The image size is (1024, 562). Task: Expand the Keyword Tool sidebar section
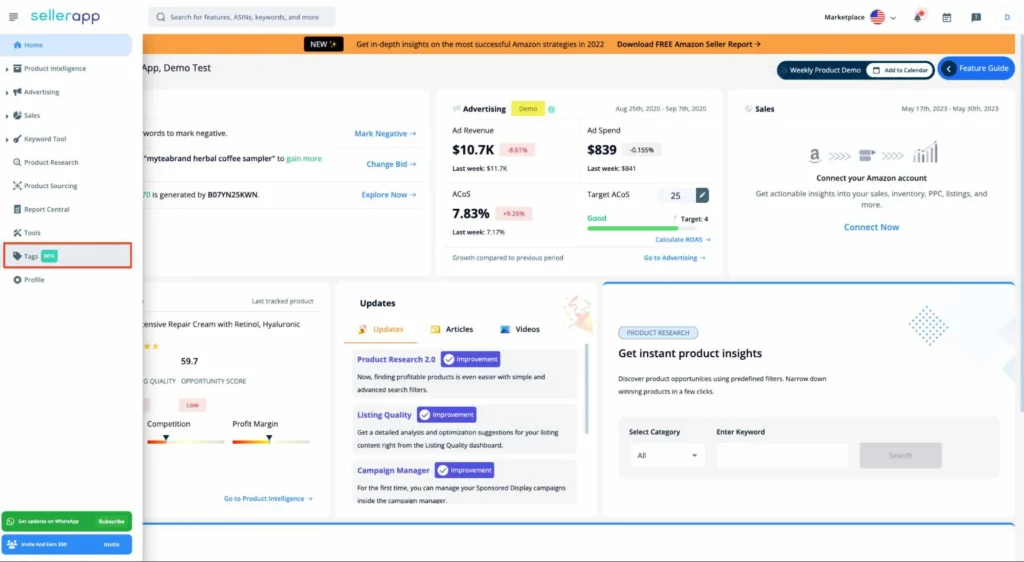[7, 139]
